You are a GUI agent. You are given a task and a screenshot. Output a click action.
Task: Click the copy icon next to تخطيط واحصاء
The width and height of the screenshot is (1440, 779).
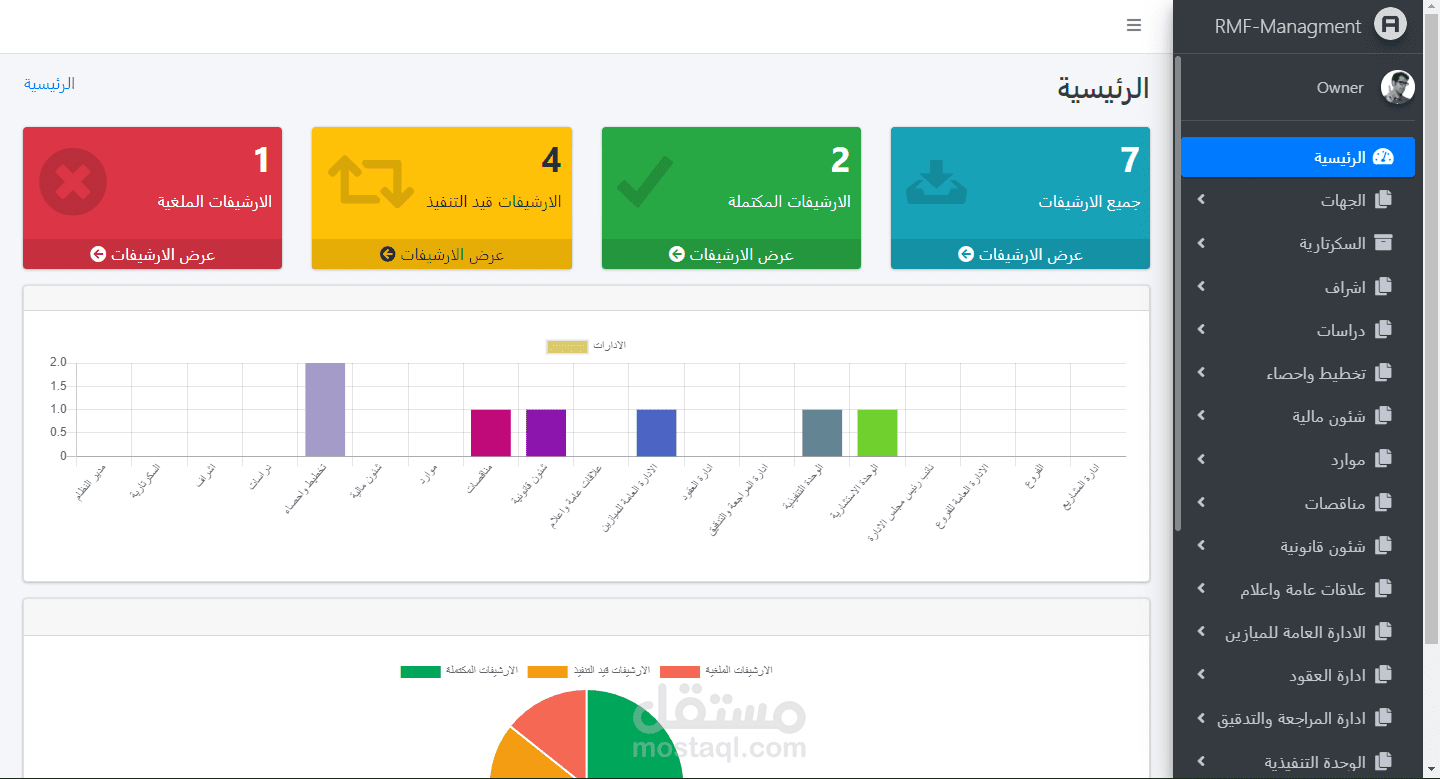point(1384,373)
